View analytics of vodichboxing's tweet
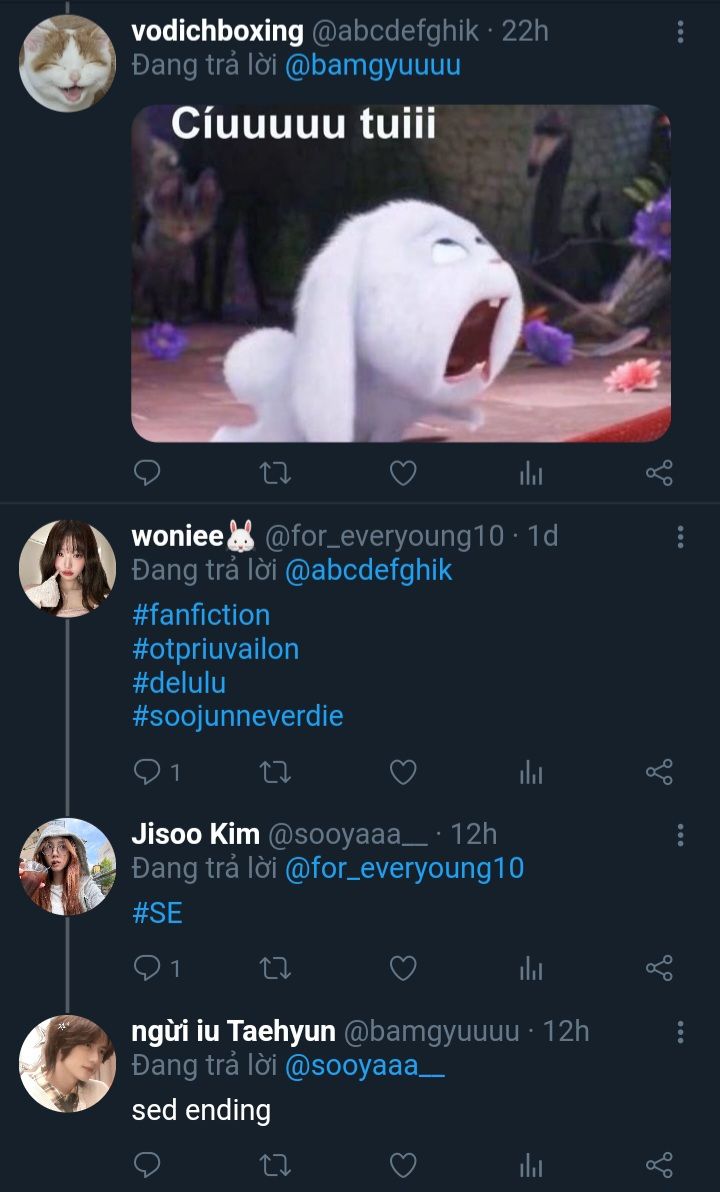The width and height of the screenshot is (720, 1192). coord(531,474)
